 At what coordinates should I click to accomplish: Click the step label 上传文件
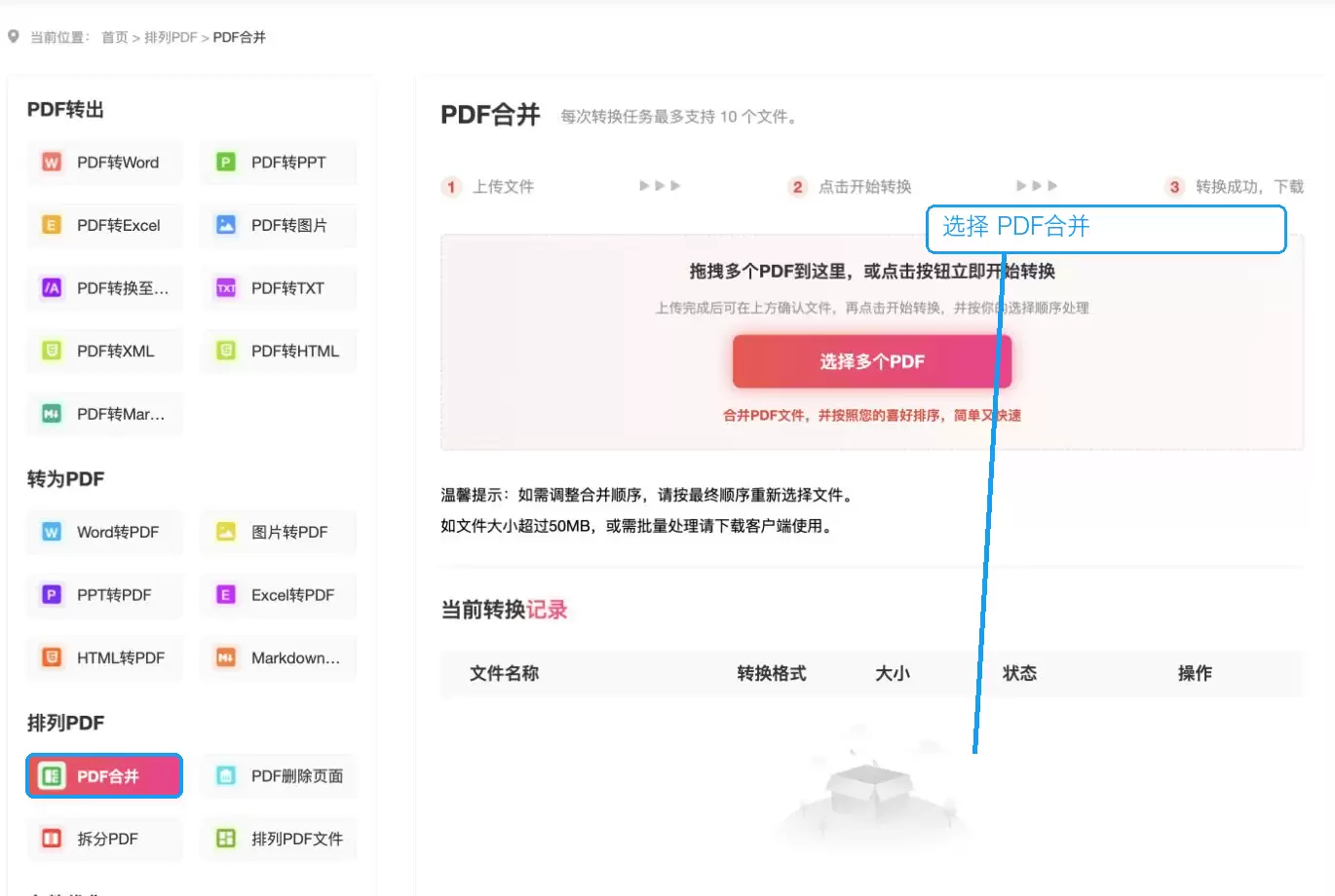(x=504, y=186)
